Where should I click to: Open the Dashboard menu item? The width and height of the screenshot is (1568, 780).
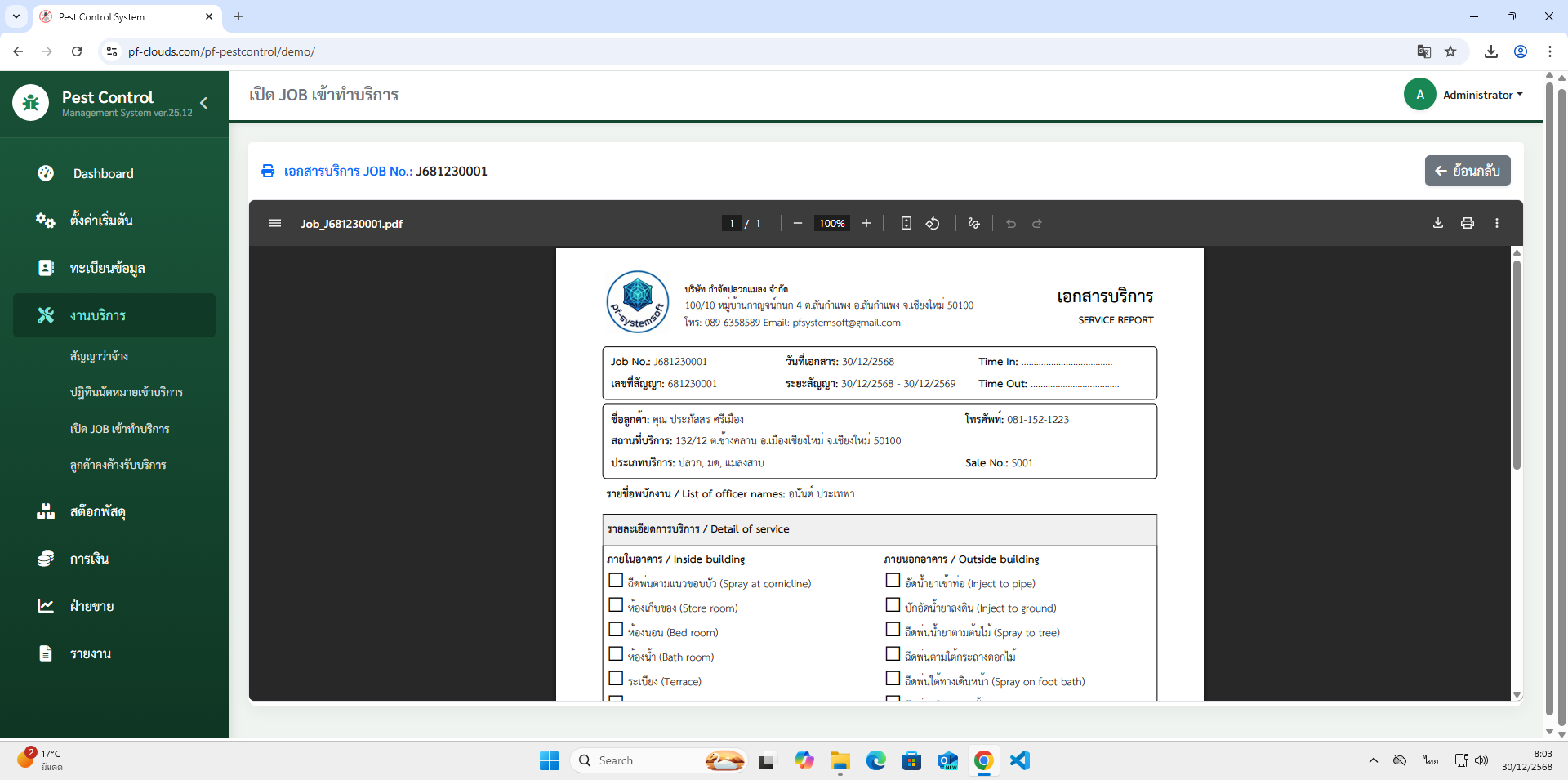pyautogui.click(x=103, y=174)
